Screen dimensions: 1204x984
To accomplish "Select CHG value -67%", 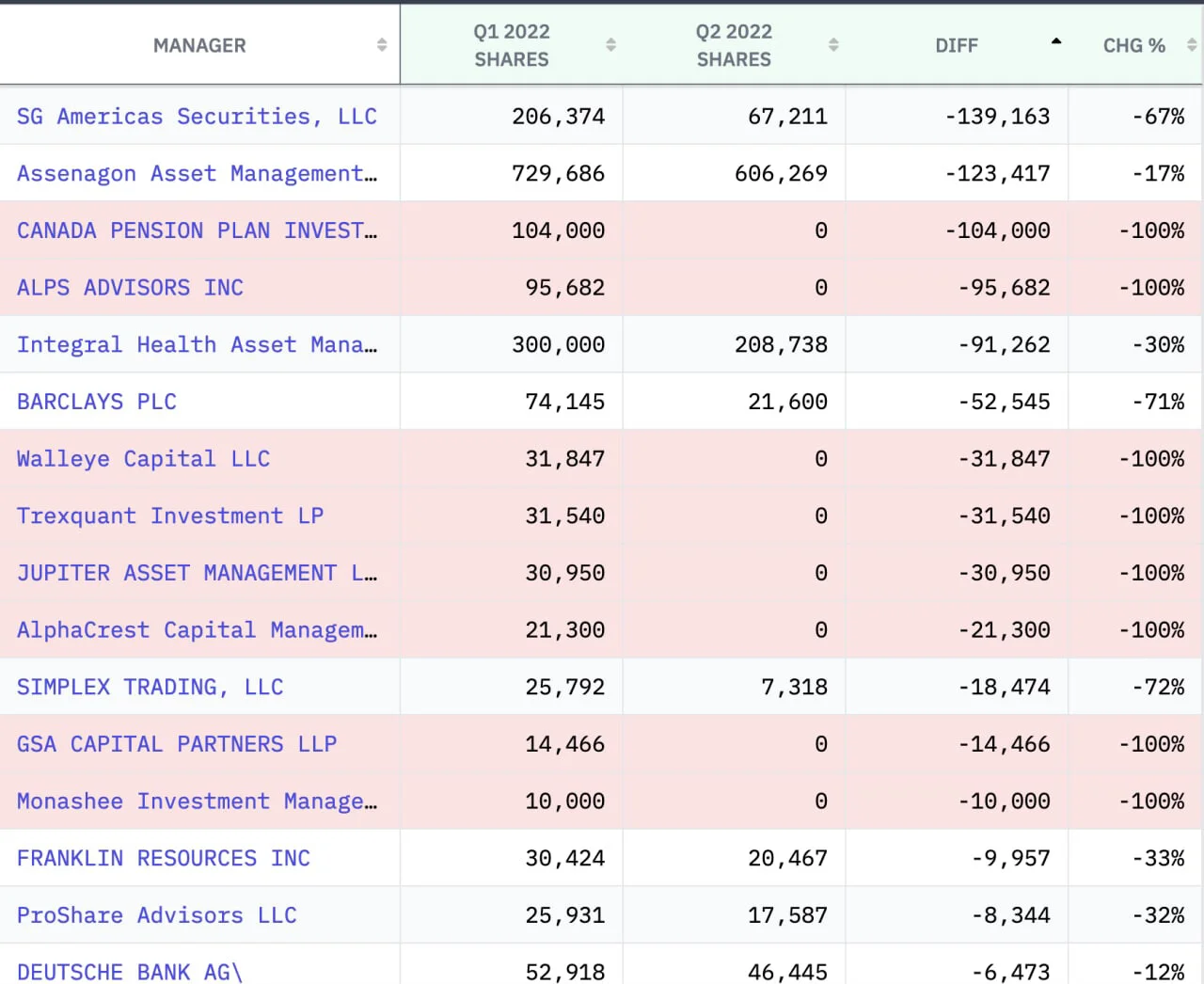I will [x=1158, y=117].
